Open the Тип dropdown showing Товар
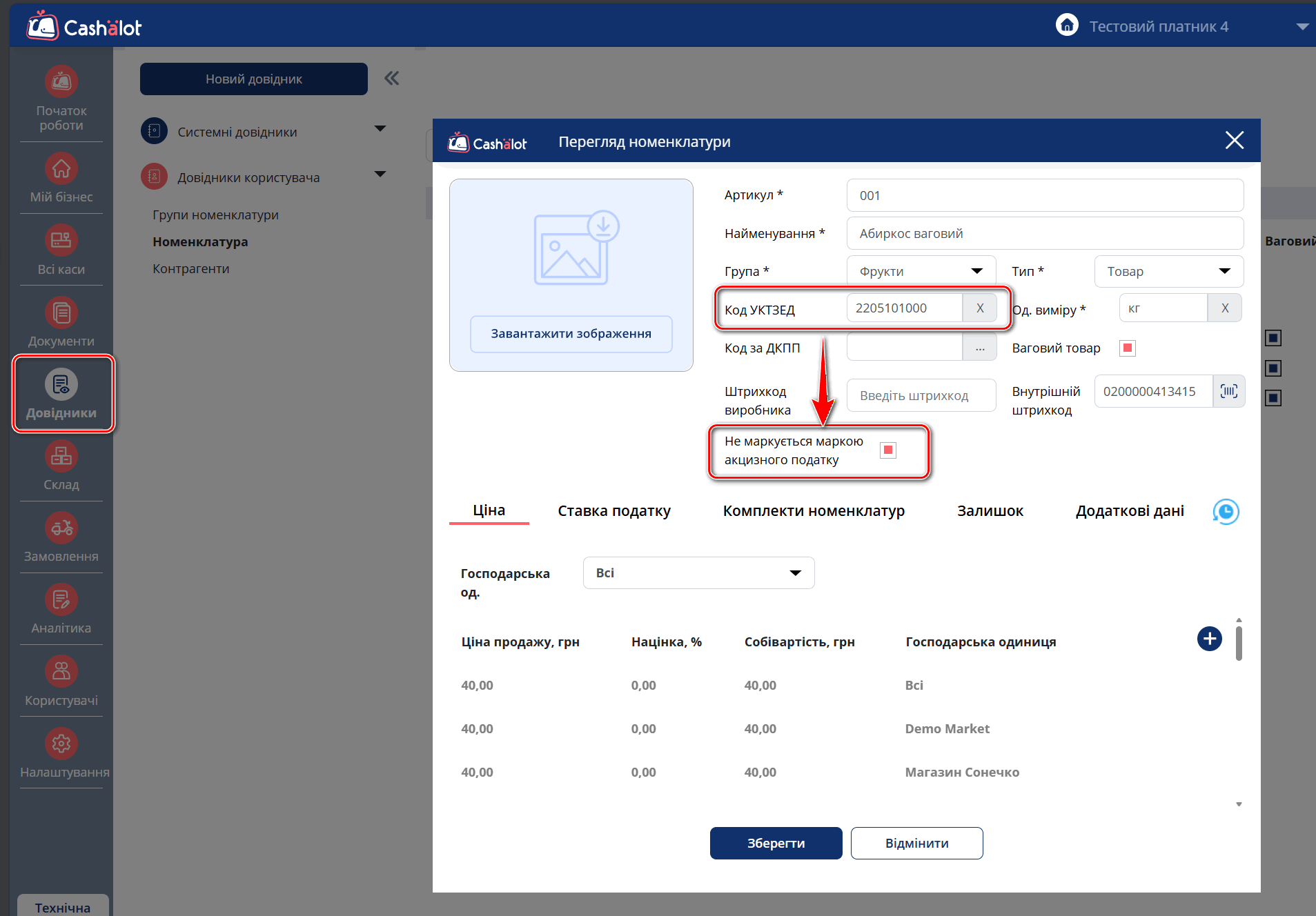1316x916 pixels. click(x=1168, y=271)
